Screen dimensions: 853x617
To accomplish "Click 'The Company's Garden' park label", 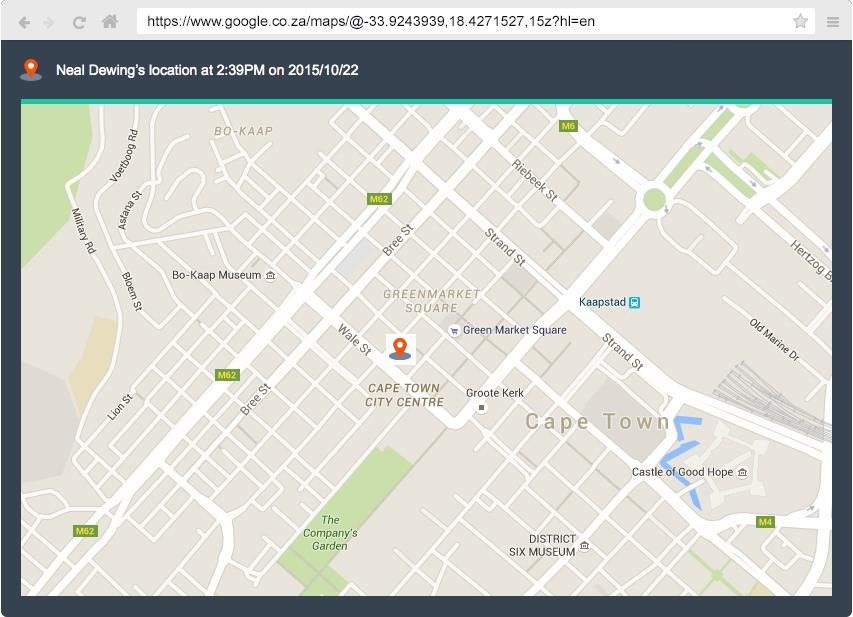I will coord(330,533).
